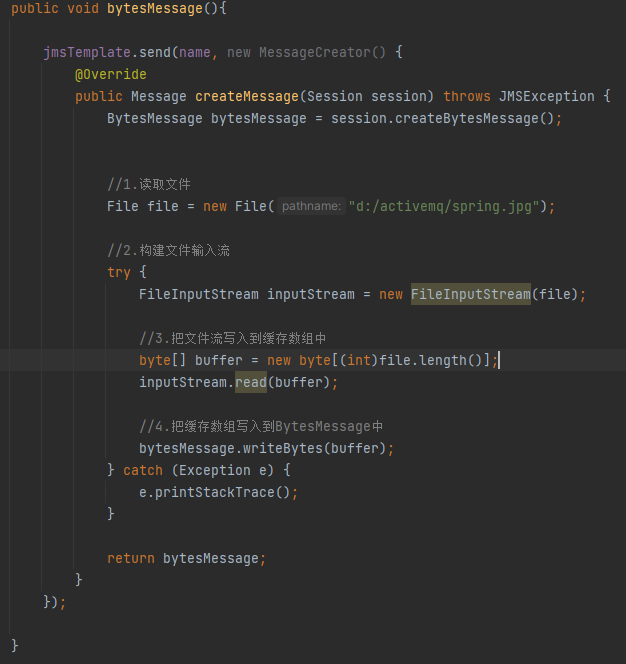This screenshot has width=626, height=664.
Task: Click the 3.把文件流写入到缓存数组中 comment
Action: click(x=233, y=338)
